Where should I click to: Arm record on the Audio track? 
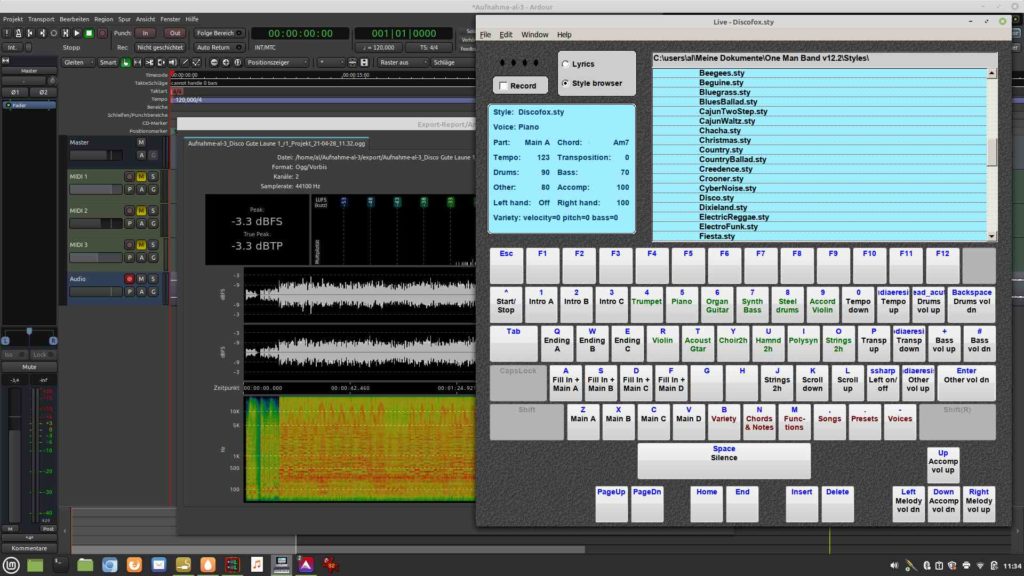(129, 279)
